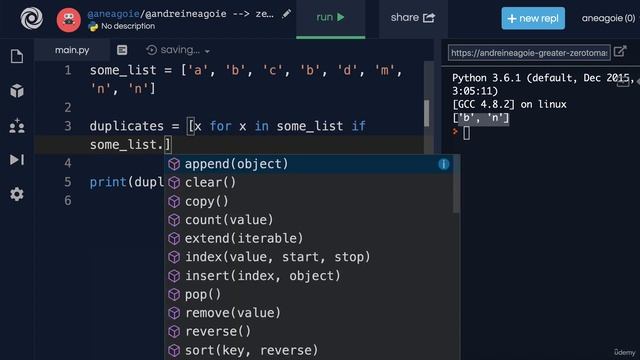This screenshot has height=360, width=640.
Task: Select reverse() suggestion
Action: point(309,331)
